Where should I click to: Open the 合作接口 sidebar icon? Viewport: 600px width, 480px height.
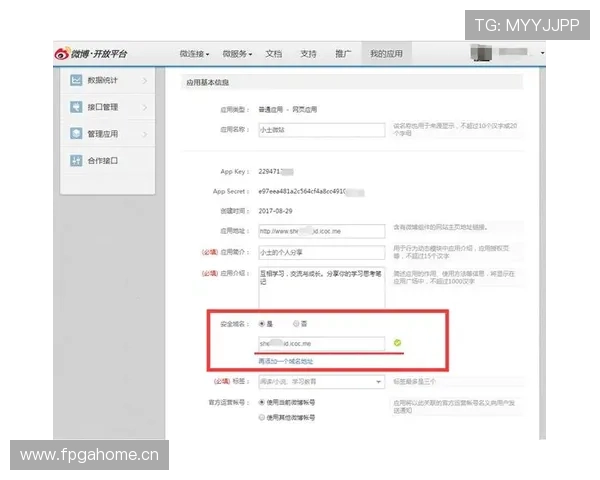(76, 160)
